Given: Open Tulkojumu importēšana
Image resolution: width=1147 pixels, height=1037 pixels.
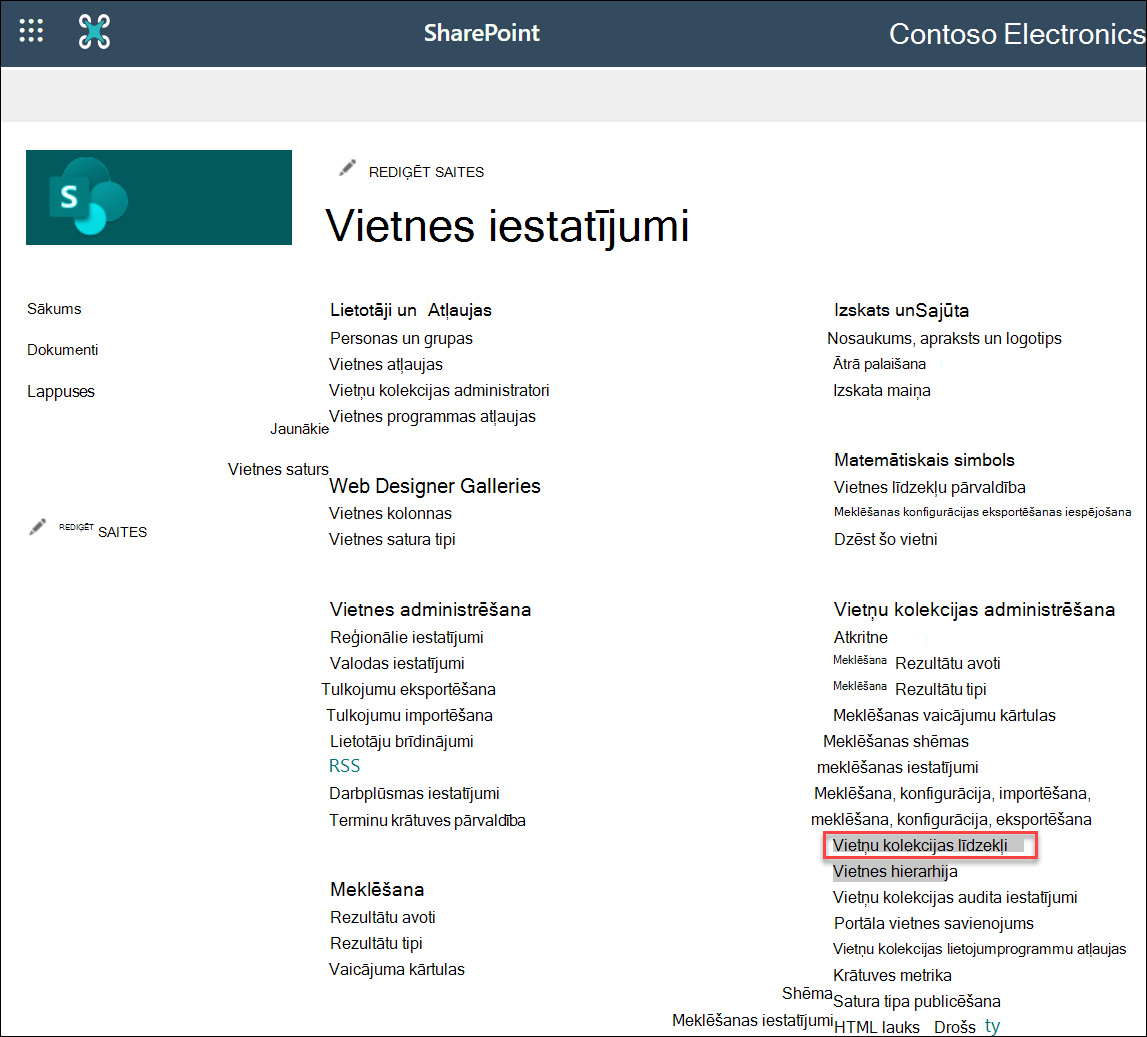Looking at the screenshot, I should 409,715.
